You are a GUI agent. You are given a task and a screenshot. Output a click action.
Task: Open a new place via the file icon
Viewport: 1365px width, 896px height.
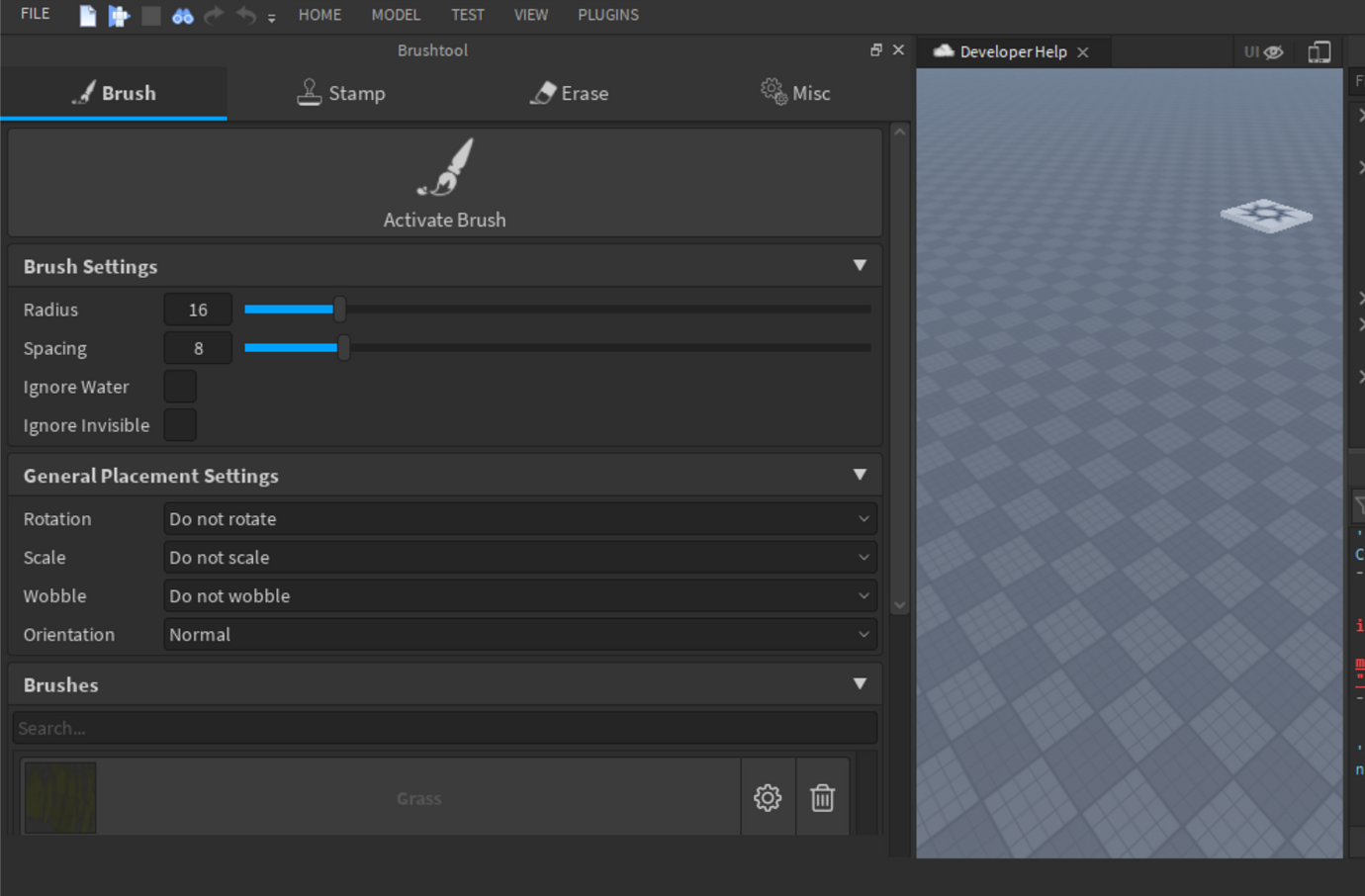(x=87, y=15)
